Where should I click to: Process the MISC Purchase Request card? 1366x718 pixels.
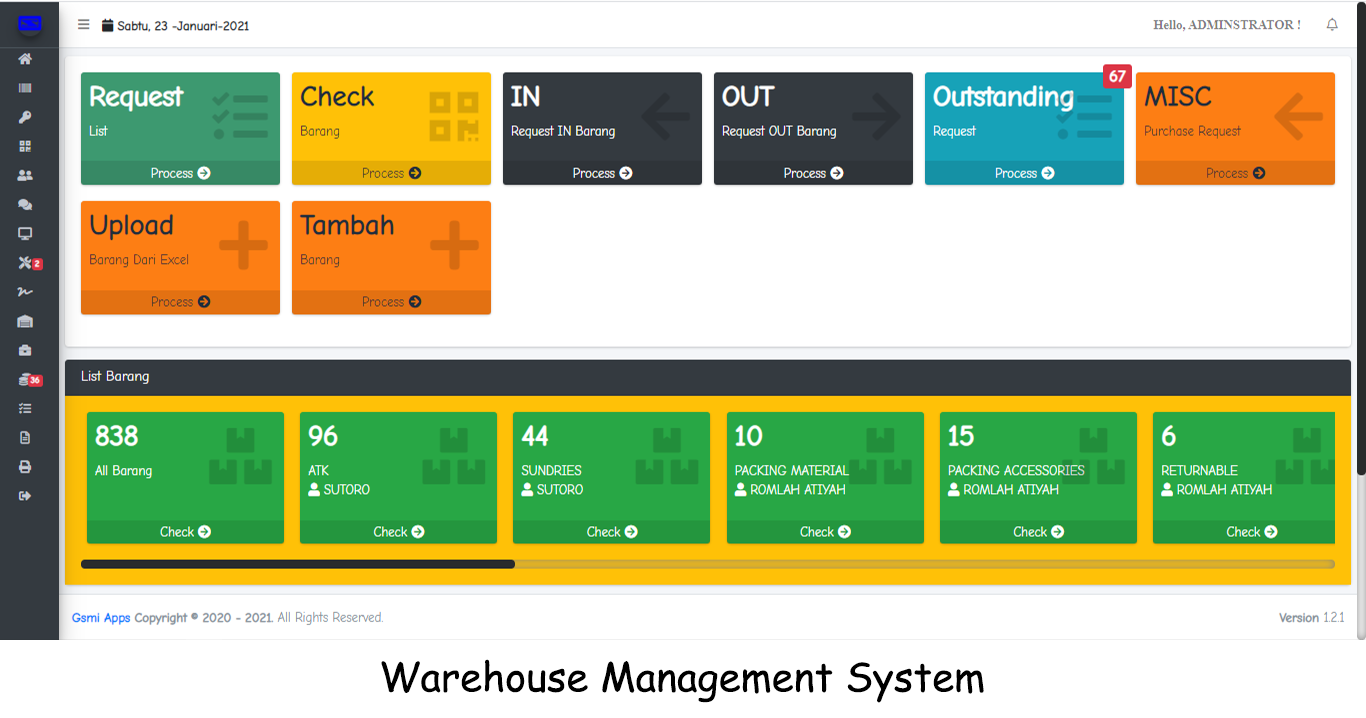[x=1235, y=173]
